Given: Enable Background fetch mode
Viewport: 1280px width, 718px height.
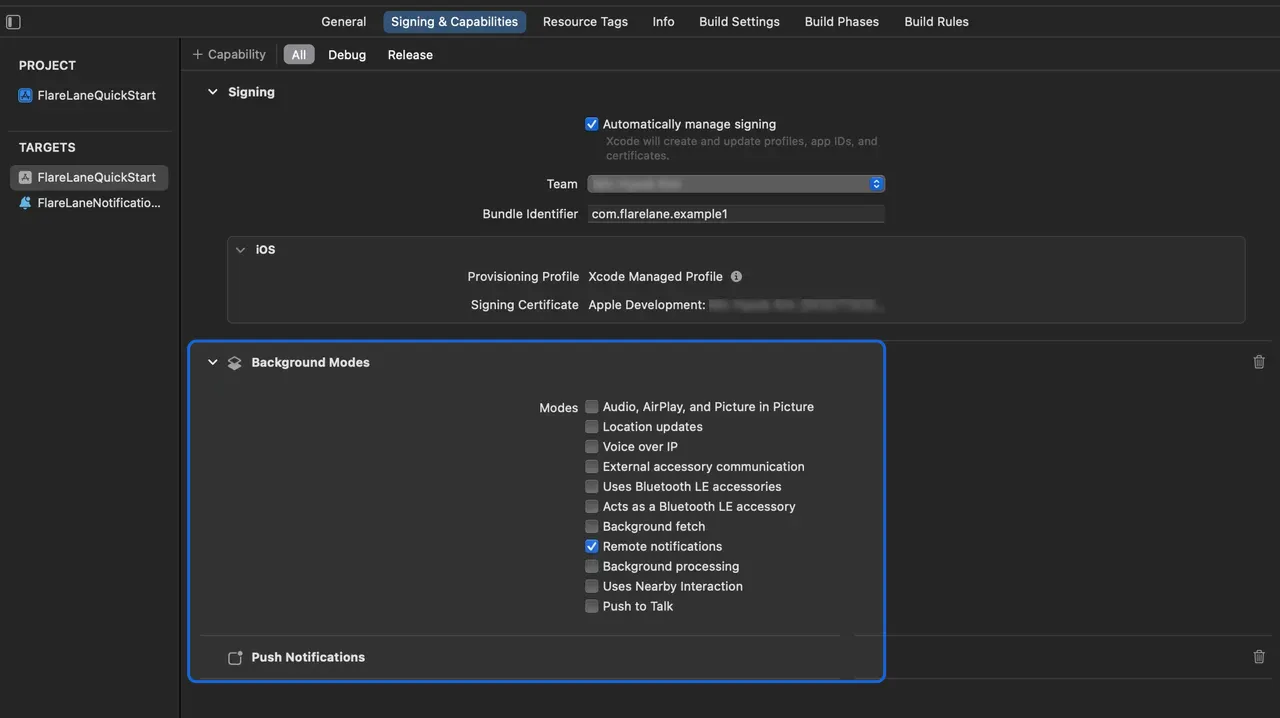Looking at the screenshot, I should (592, 527).
